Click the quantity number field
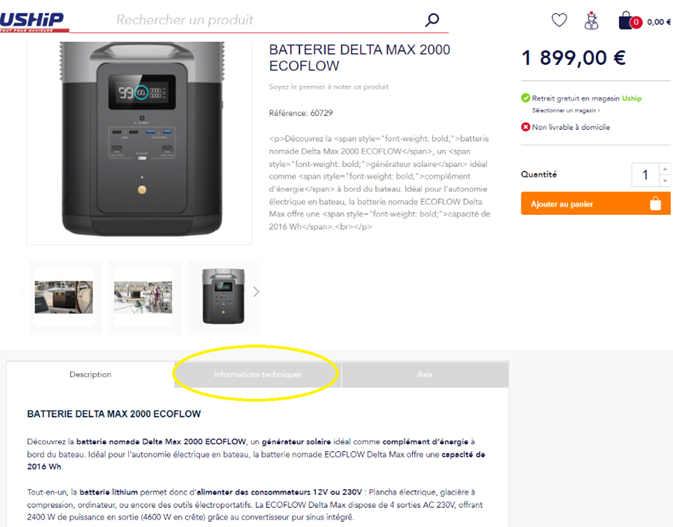 (645, 175)
